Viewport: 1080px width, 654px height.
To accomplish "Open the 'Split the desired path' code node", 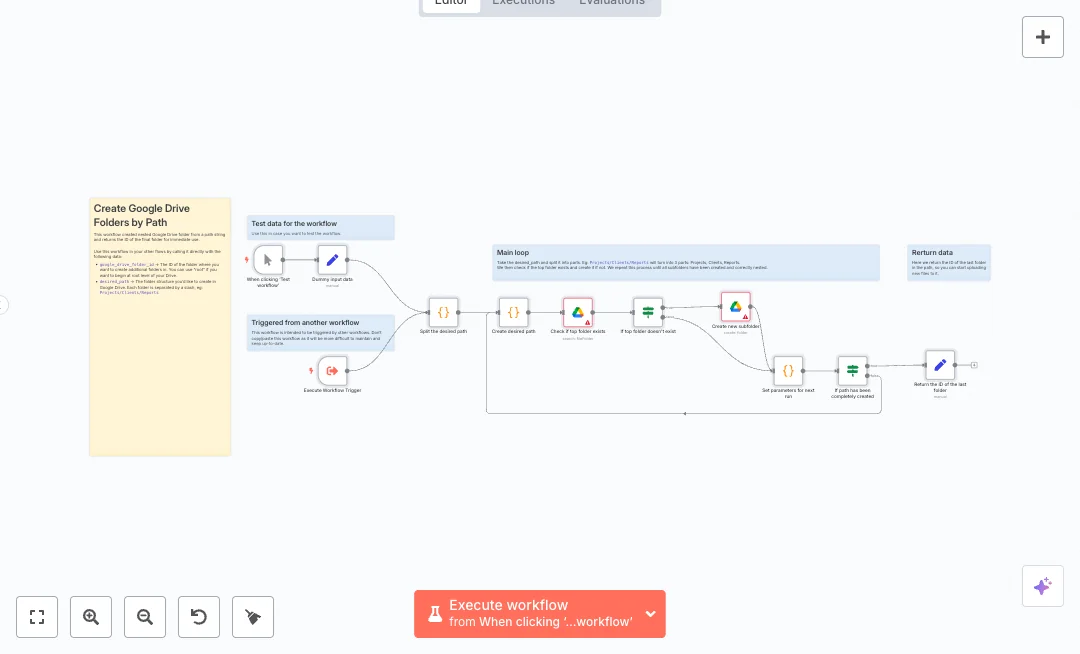I will [x=443, y=312].
